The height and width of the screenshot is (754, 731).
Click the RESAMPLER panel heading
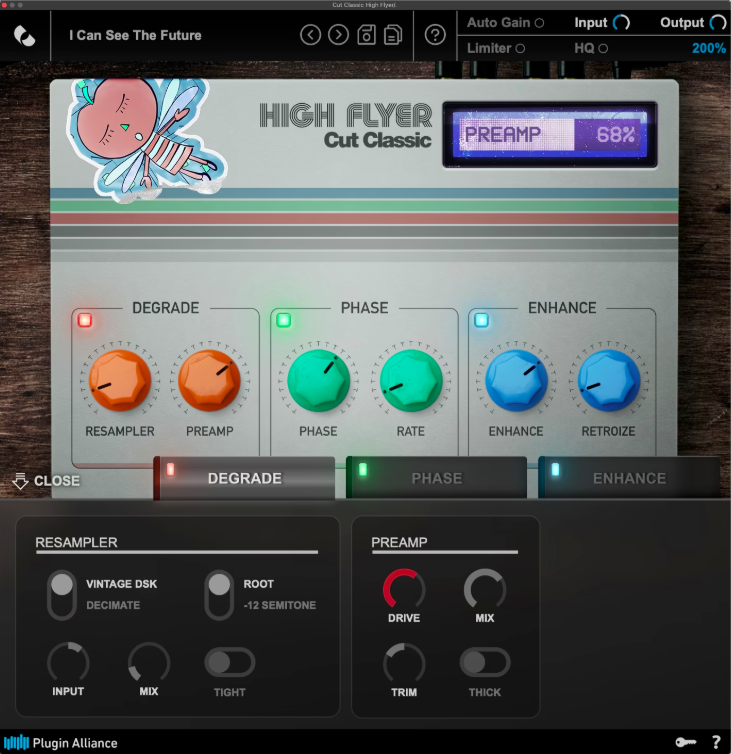(76, 542)
